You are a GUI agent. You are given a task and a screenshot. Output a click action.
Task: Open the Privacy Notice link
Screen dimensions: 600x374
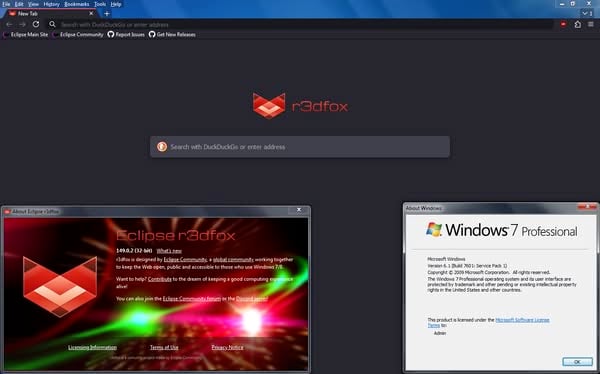click(227, 347)
